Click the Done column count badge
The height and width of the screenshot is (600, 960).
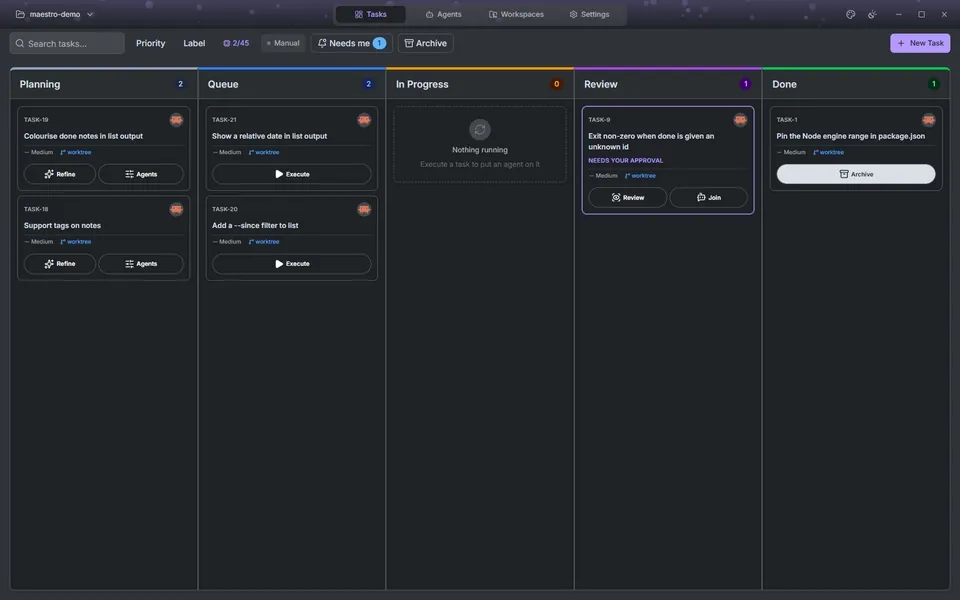933,84
